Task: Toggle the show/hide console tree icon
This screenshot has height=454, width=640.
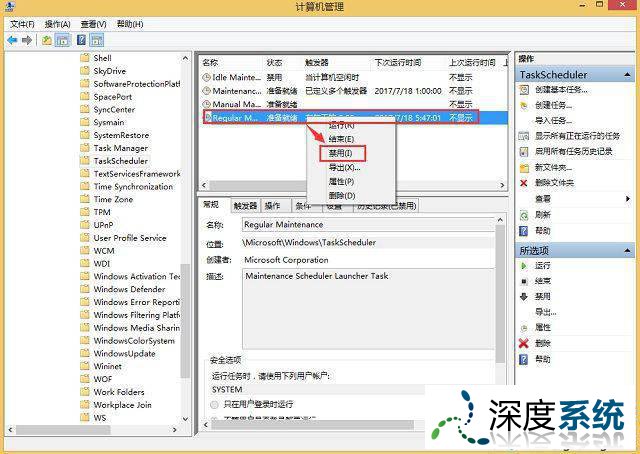Action: (62, 40)
